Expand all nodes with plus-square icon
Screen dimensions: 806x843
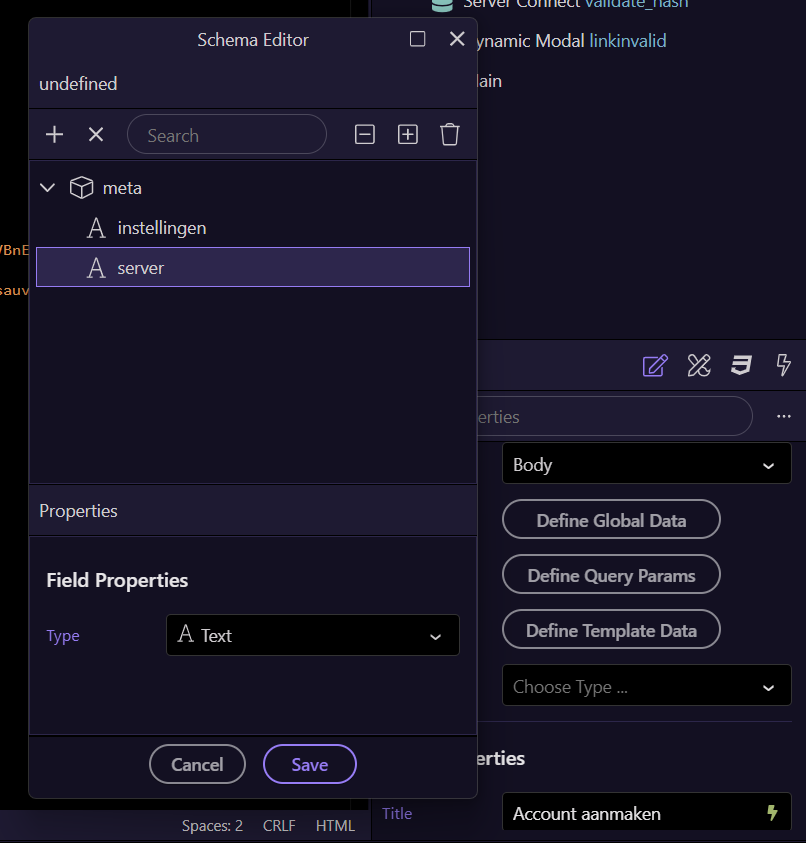(x=408, y=134)
